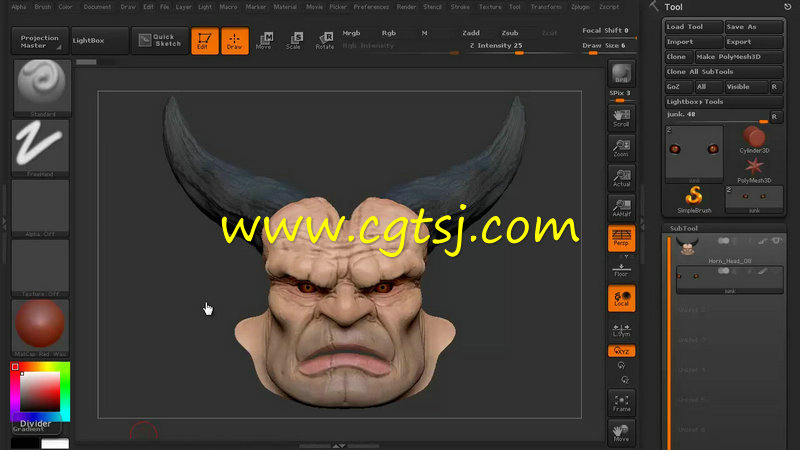
Task: Click the Actual size button
Action: (621, 178)
